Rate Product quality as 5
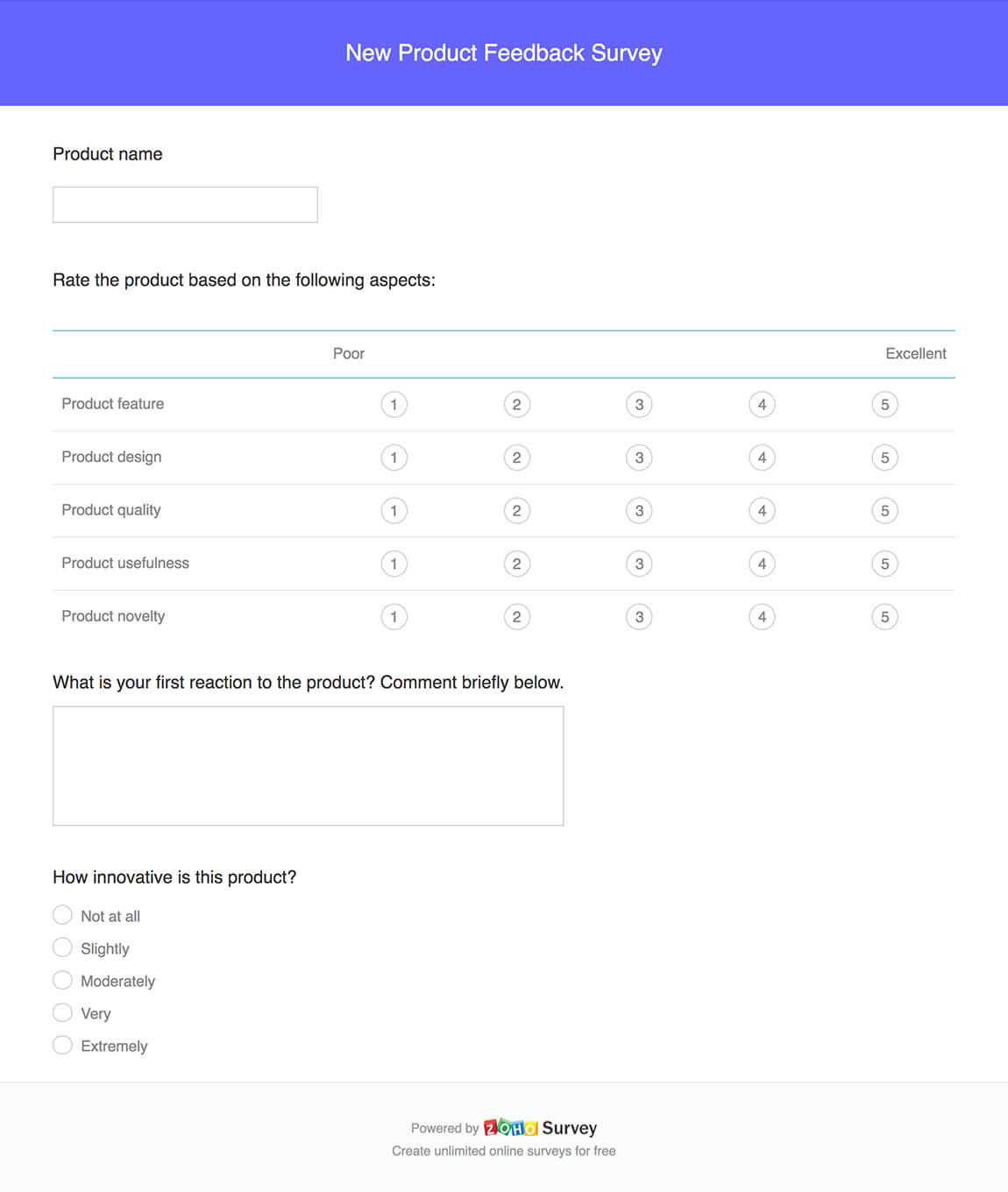This screenshot has height=1192, width=1008. 884,511
